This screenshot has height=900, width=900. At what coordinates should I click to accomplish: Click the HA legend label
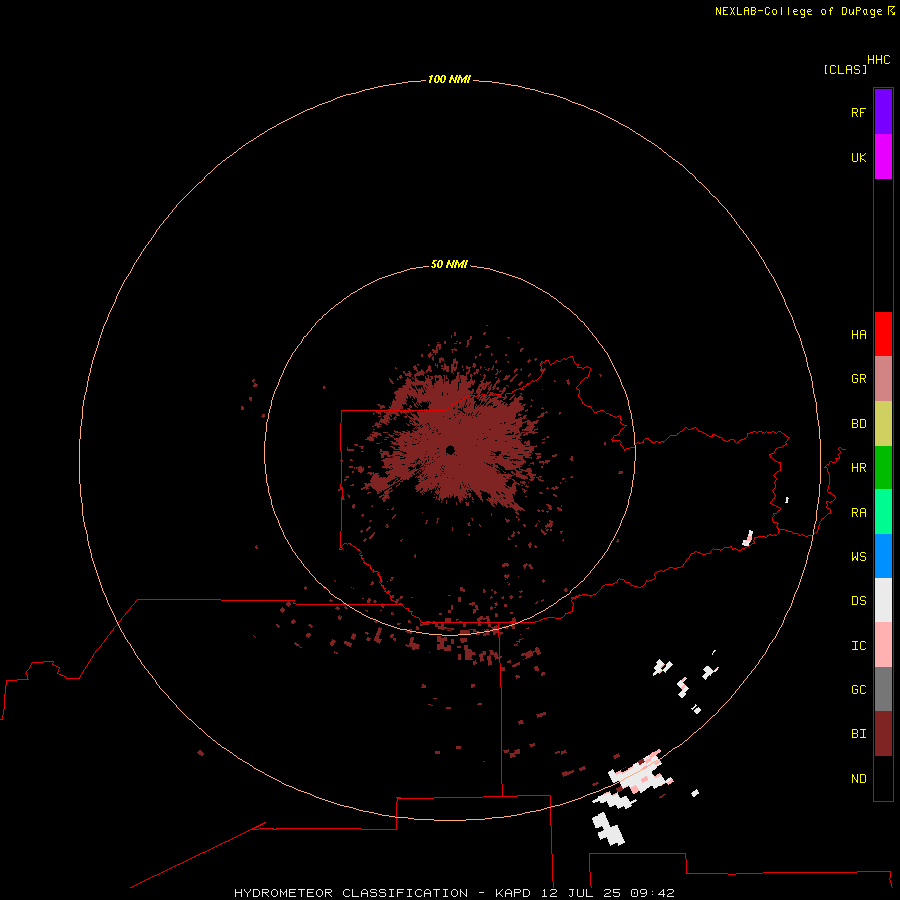(858, 335)
